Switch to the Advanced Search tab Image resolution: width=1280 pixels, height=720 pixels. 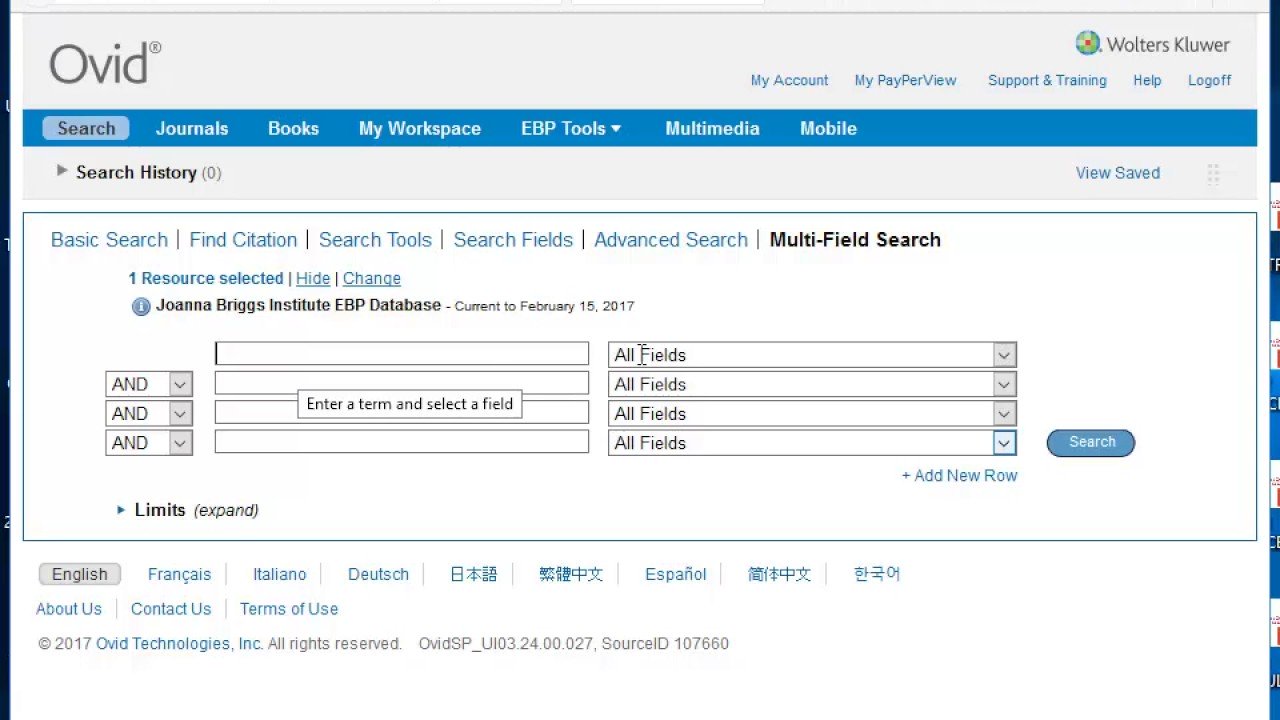[670, 240]
